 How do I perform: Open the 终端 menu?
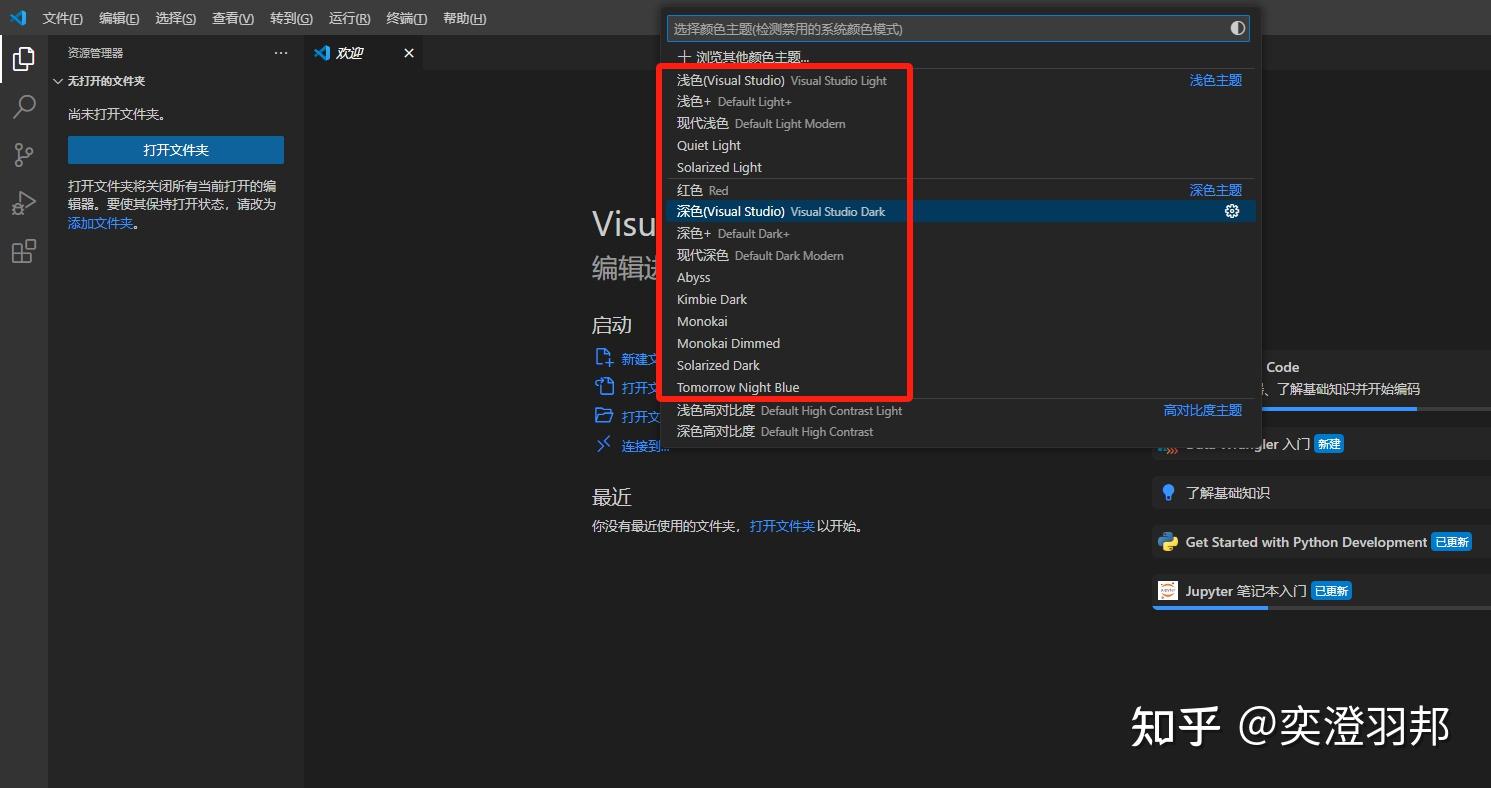coord(404,18)
